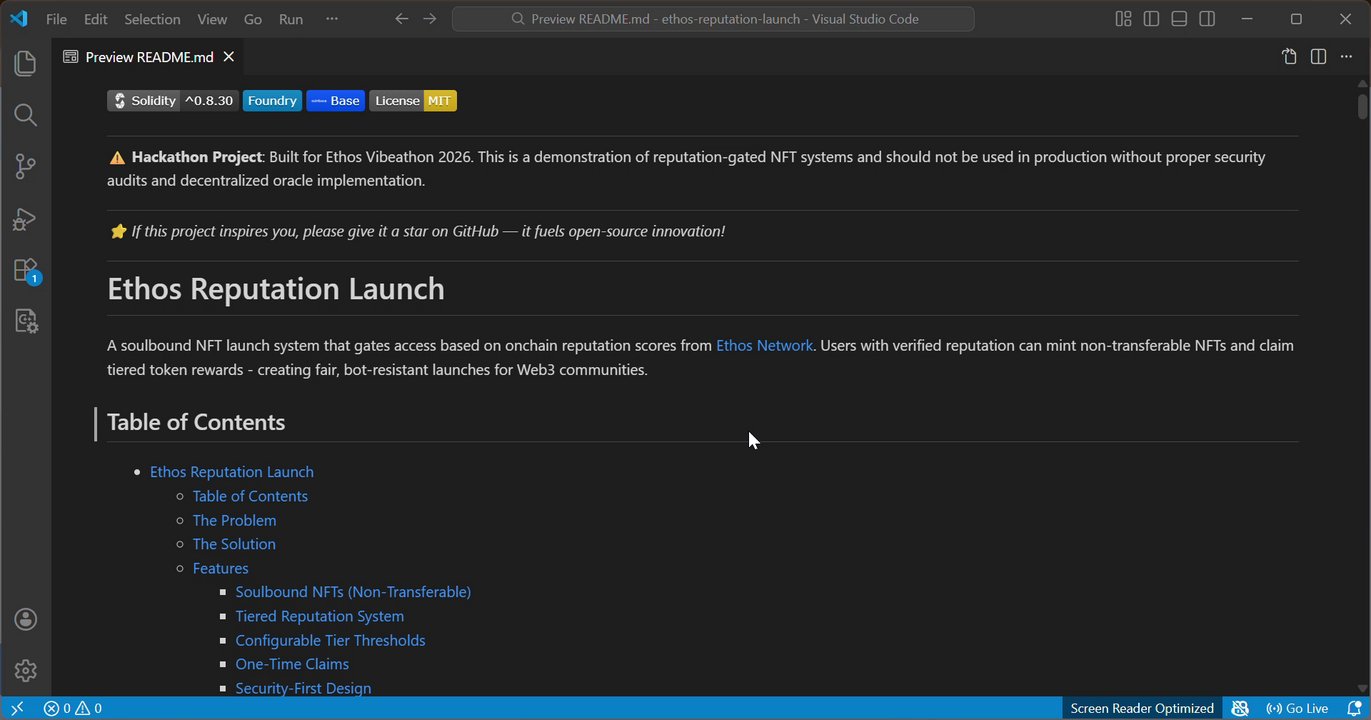The image size is (1371, 720).
Task: Click the preview's vertical scrollbar thumb
Action: pyautogui.click(x=1363, y=105)
